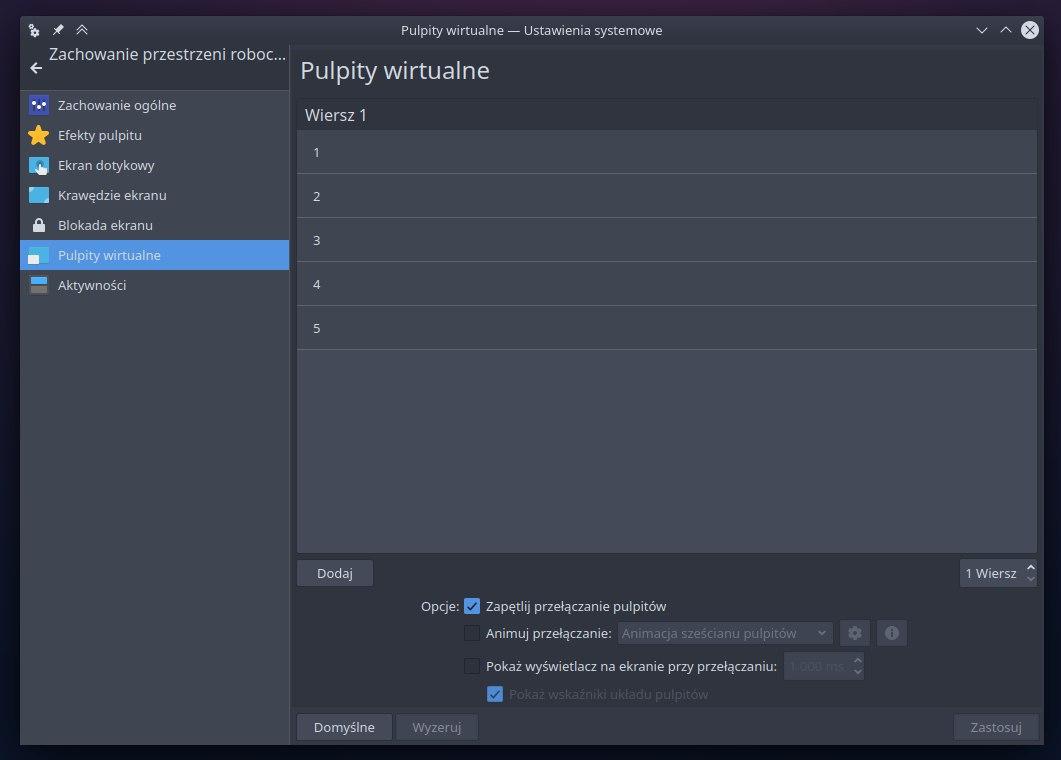Open Animacja sześcianu pulpitów dropdown
The height and width of the screenshot is (760, 1061).
pos(725,633)
